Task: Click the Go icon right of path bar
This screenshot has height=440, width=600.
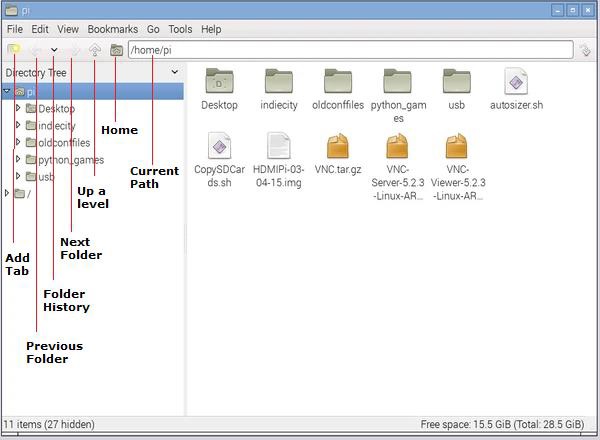Action: [585, 50]
